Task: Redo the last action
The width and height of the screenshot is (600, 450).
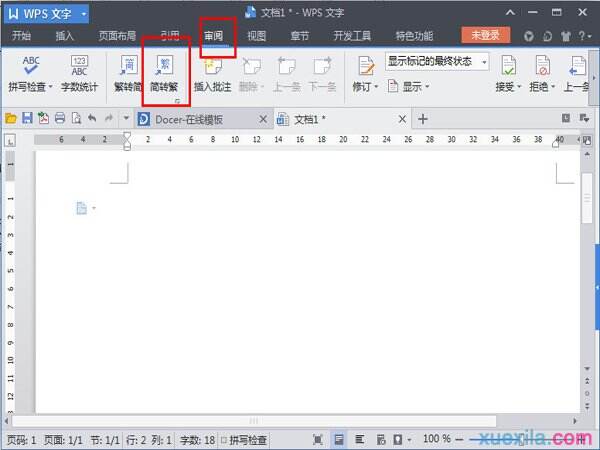Action: tap(109, 118)
